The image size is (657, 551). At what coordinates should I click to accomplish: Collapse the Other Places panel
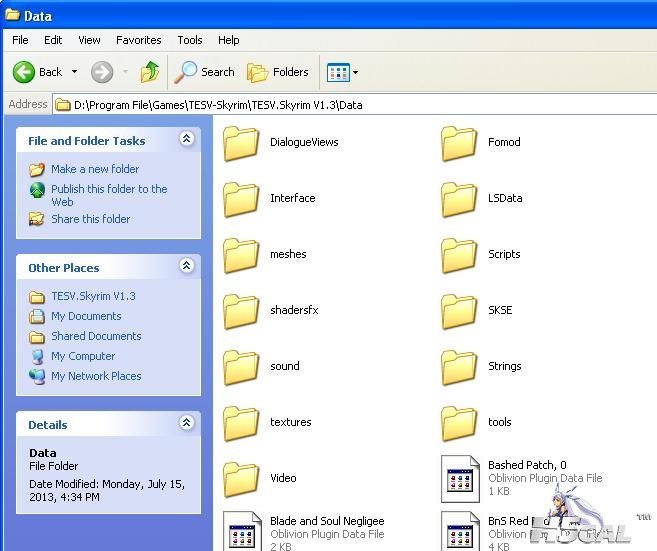(186, 265)
